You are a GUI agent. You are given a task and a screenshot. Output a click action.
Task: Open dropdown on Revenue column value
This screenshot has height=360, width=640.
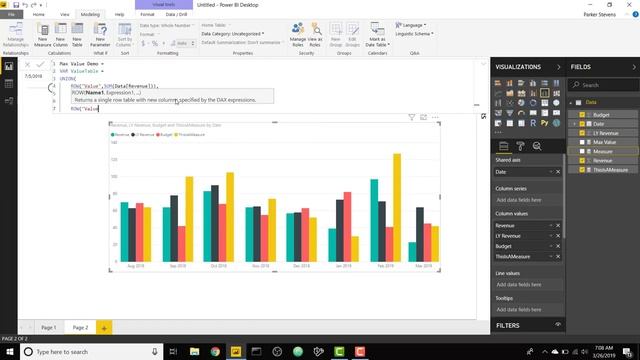(551, 226)
